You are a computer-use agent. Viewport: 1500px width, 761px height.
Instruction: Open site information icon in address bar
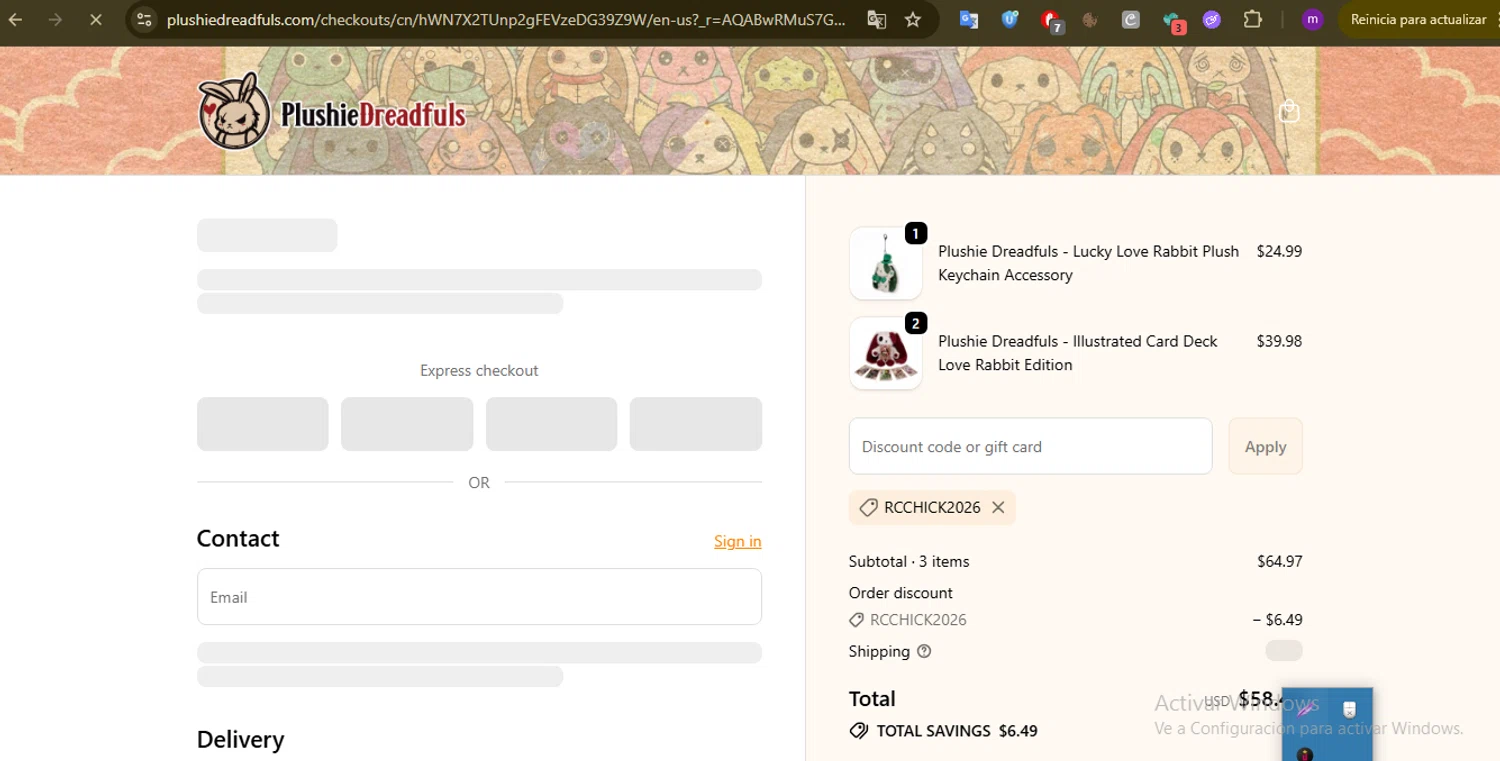pyautogui.click(x=144, y=19)
